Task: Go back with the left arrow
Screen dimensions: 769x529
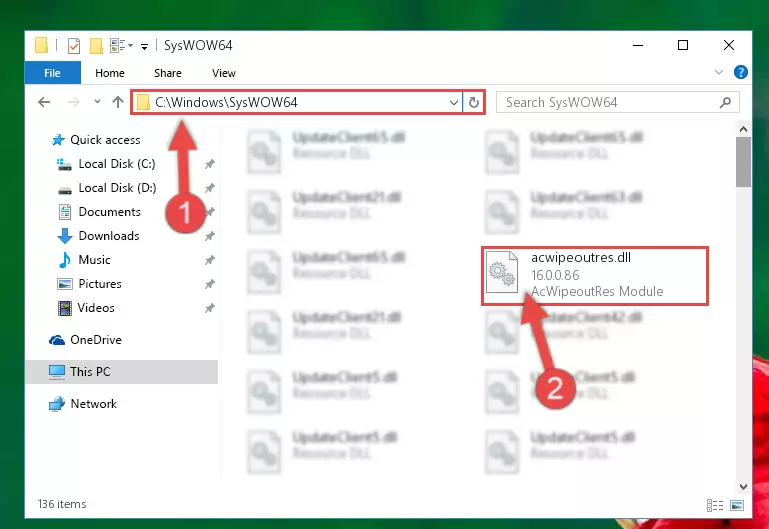Action: click(44, 102)
